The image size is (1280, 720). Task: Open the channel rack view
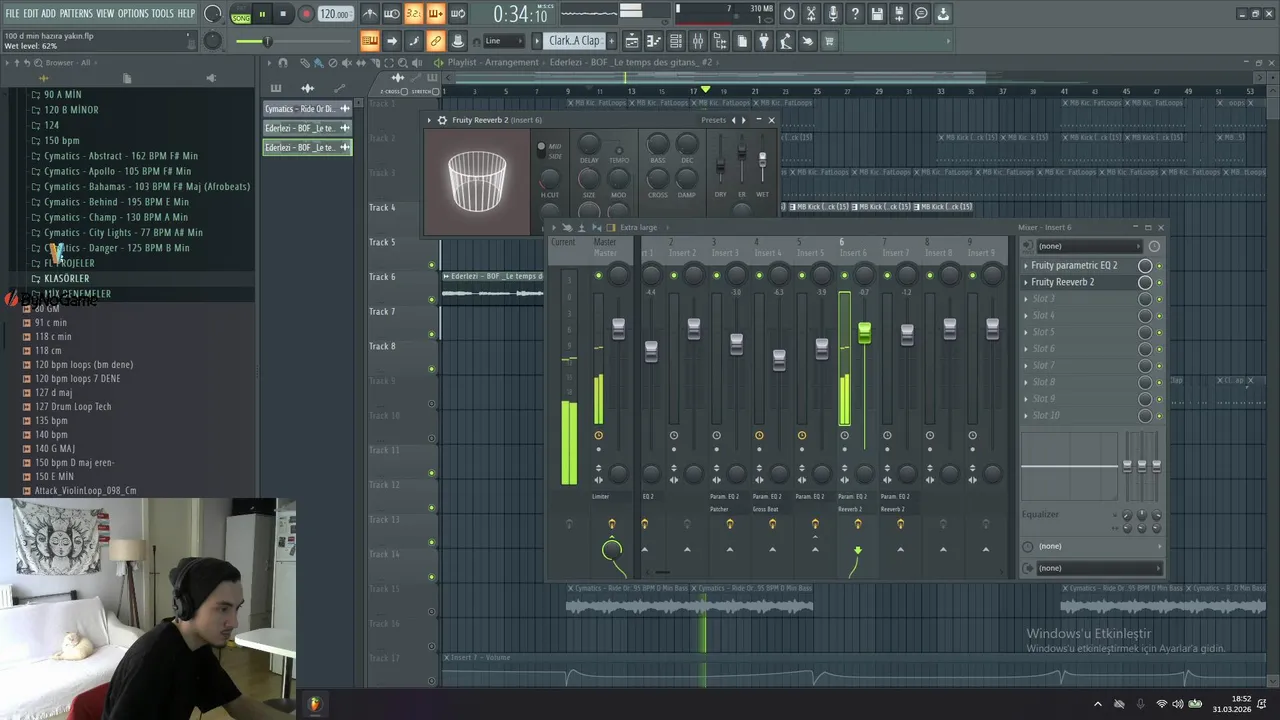coord(676,41)
